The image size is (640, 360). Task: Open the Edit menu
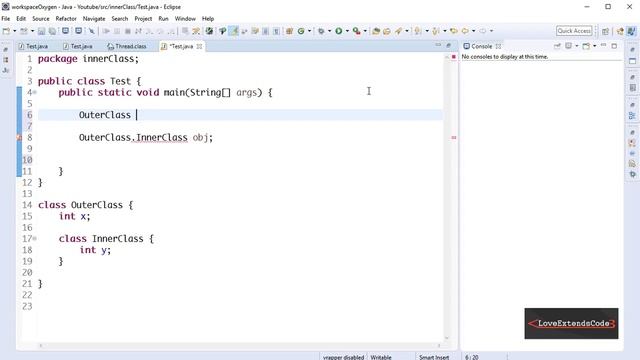[21, 19]
